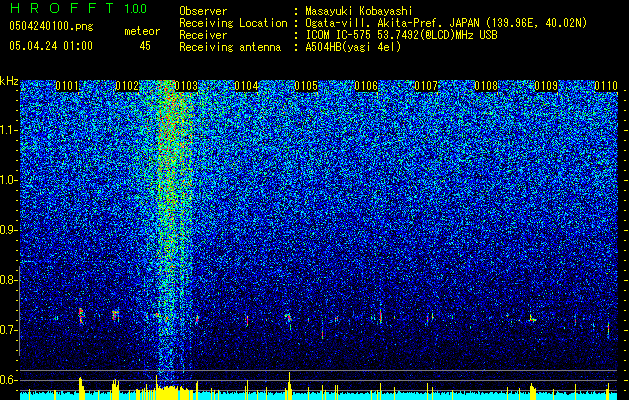This screenshot has width=629, height=400.
Task: Click the ICOM IC-575 receiver text
Action: click(401, 35)
